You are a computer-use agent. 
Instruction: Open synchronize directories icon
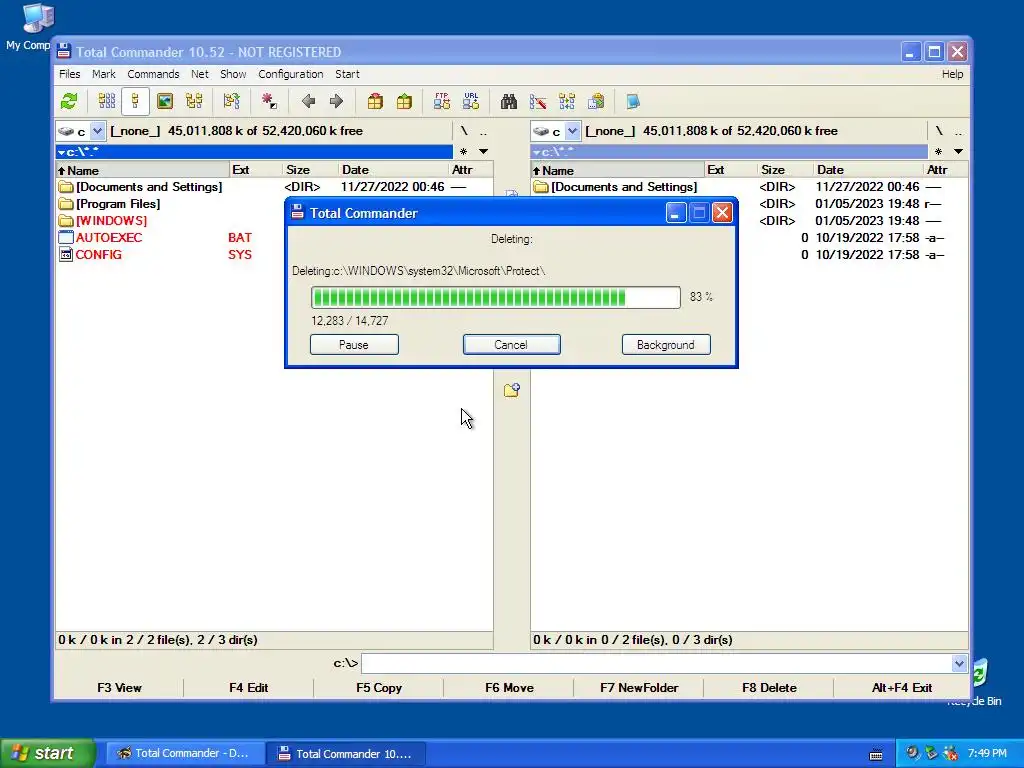click(x=567, y=101)
